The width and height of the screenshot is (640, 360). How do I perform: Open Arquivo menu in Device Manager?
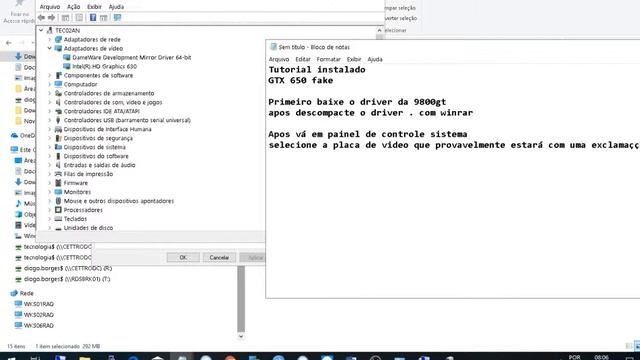pos(50,7)
